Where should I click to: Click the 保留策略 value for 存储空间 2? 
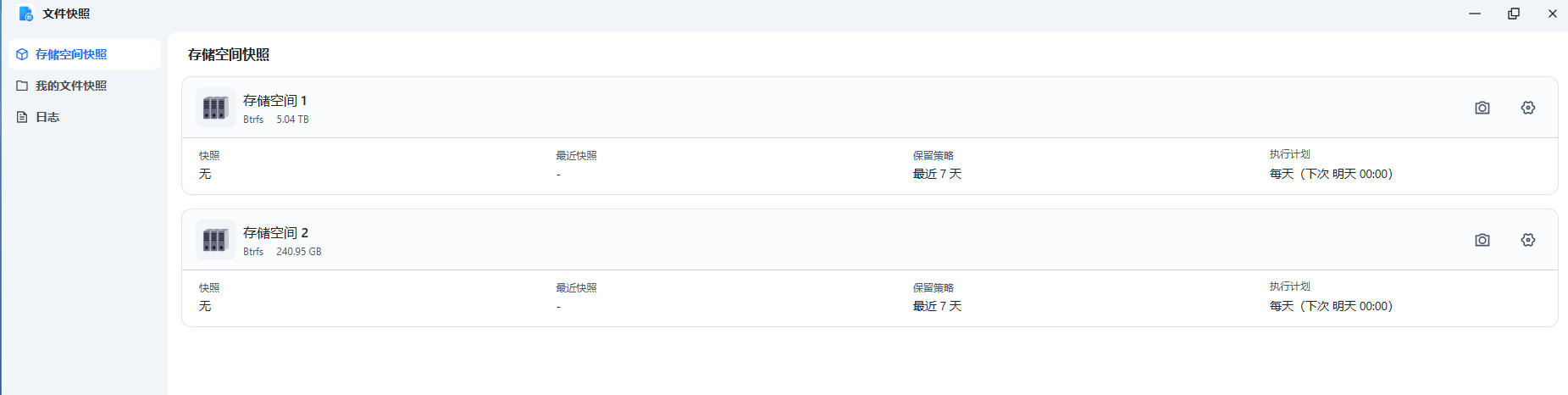pos(937,306)
